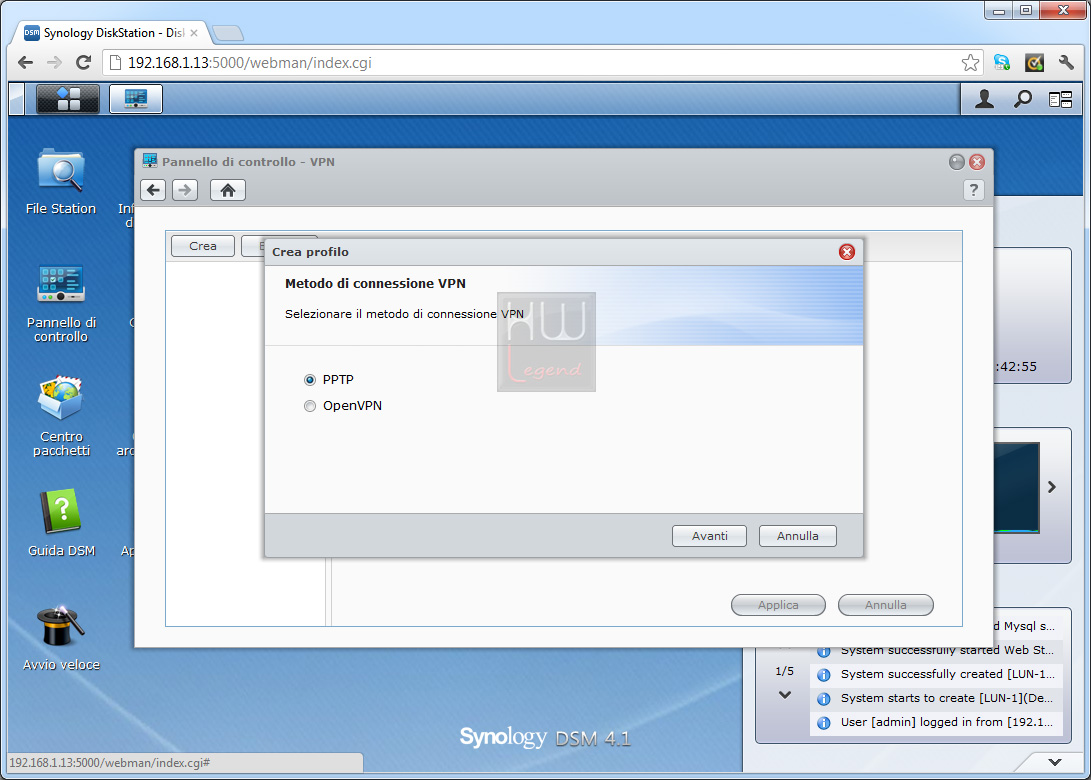This screenshot has height=780, width=1091.
Task: Close the Synology DiskStation tab
Action: [x=194, y=33]
